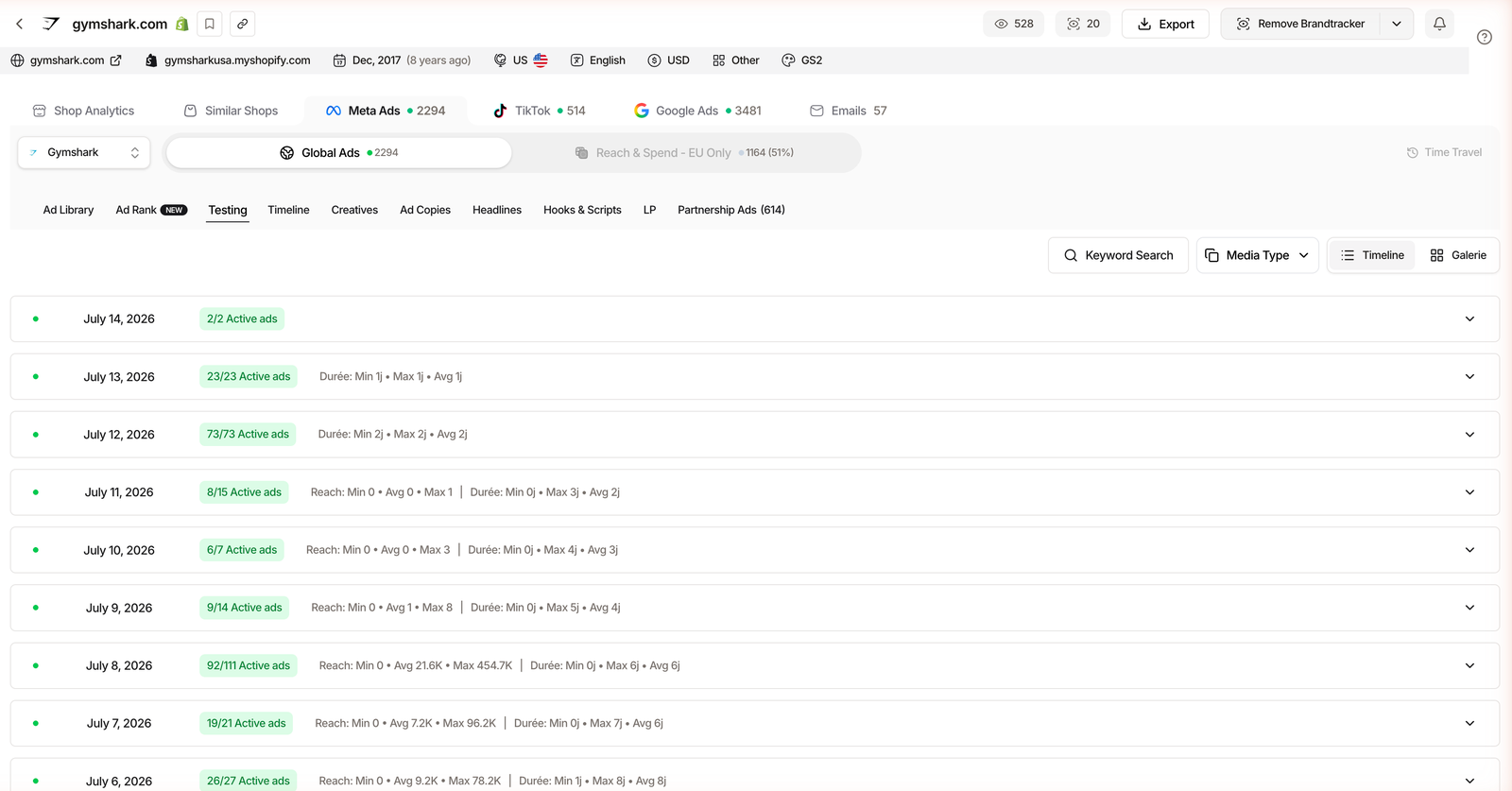Open the Emails 57 tab
Screen dimensions: 1512x791
tap(849, 111)
